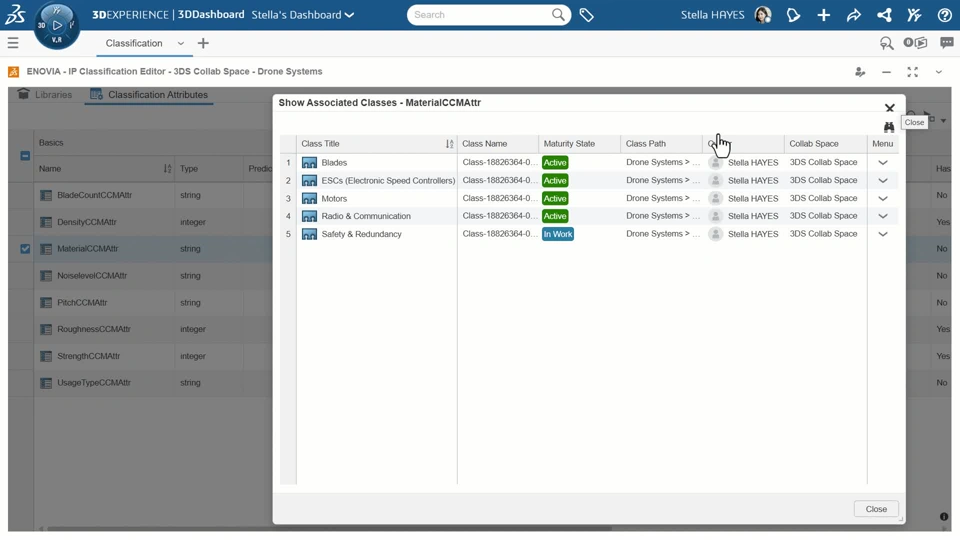Click the horizontal scrollbar at bottom

click(x=329, y=528)
